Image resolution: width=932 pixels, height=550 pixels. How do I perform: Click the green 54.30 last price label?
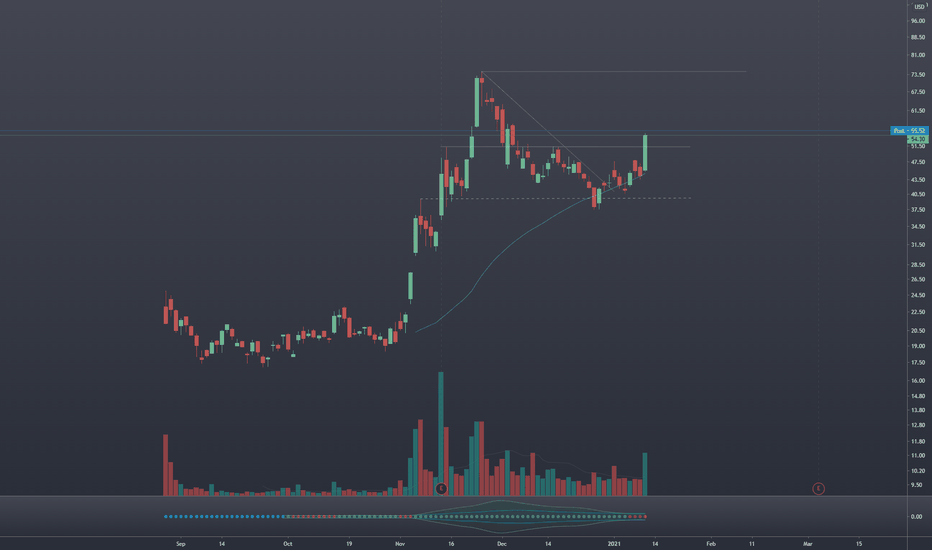[x=918, y=139]
